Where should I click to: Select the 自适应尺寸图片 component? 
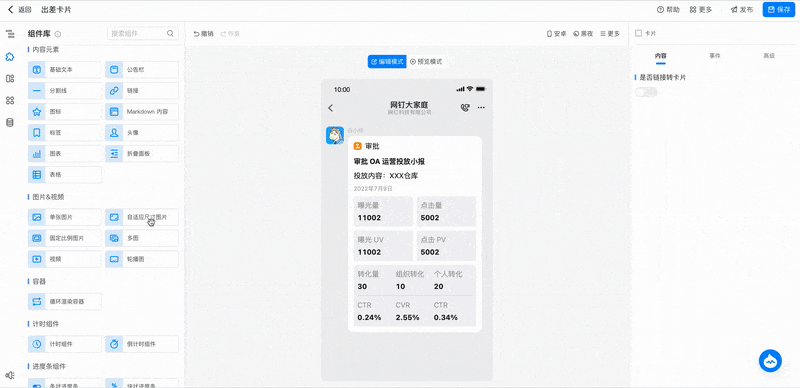click(142, 217)
